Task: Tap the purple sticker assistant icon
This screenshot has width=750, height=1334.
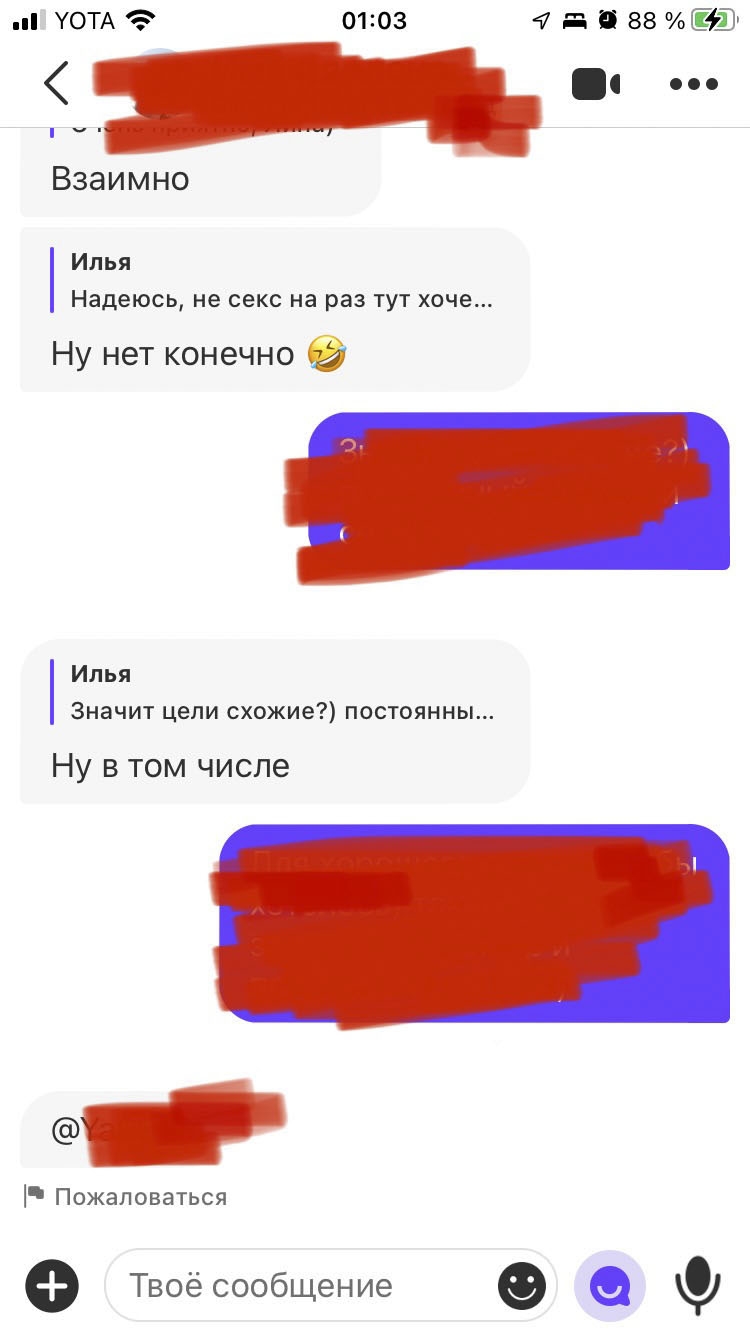Action: point(610,1285)
